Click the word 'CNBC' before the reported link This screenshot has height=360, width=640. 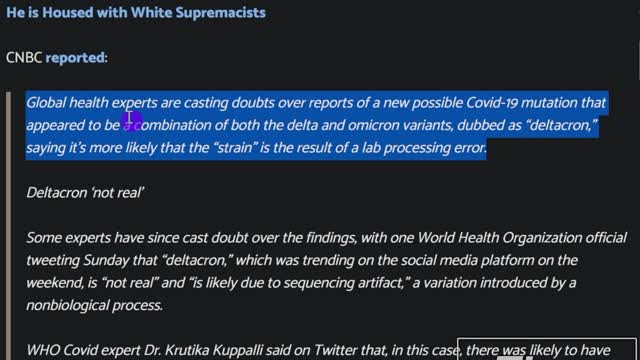coord(24,58)
